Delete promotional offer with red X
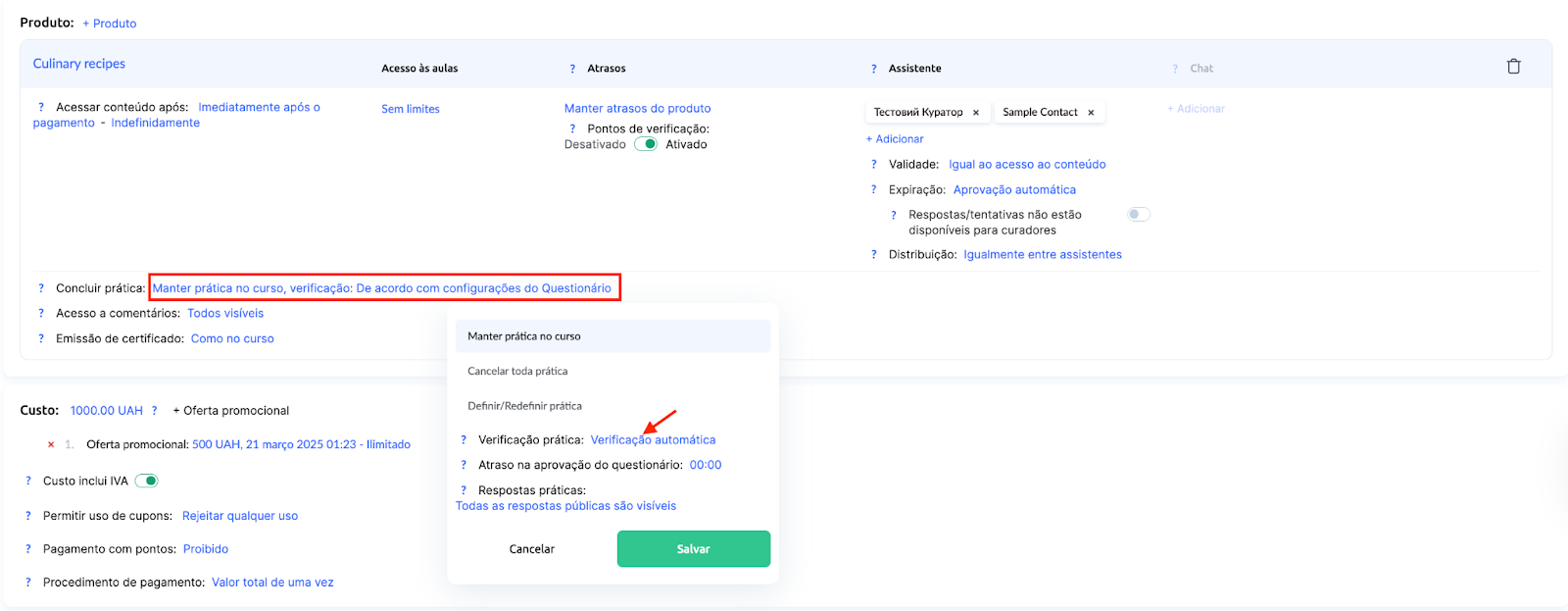 [x=51, y=444]
